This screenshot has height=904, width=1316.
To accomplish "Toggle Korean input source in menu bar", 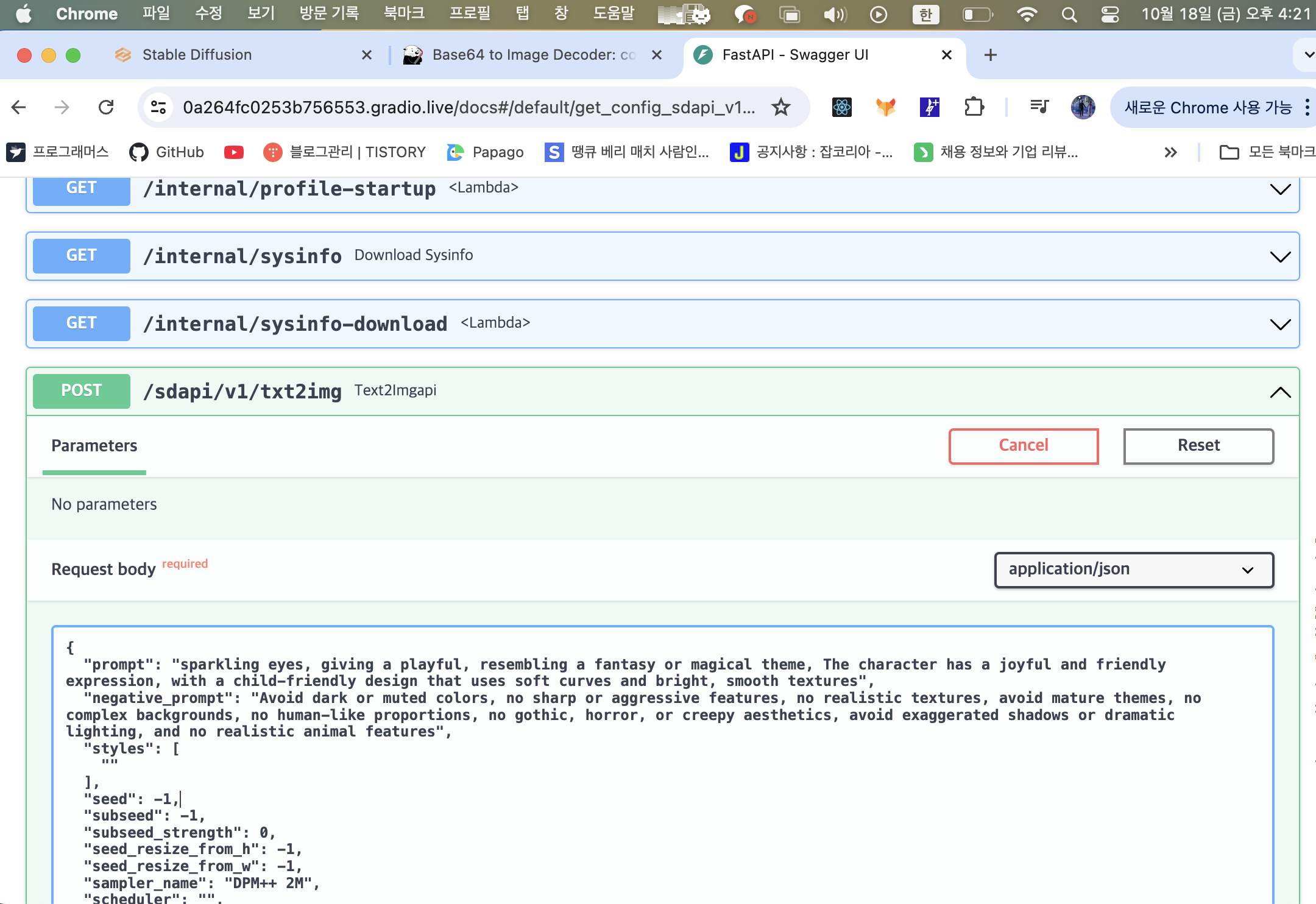I will 925,14.
